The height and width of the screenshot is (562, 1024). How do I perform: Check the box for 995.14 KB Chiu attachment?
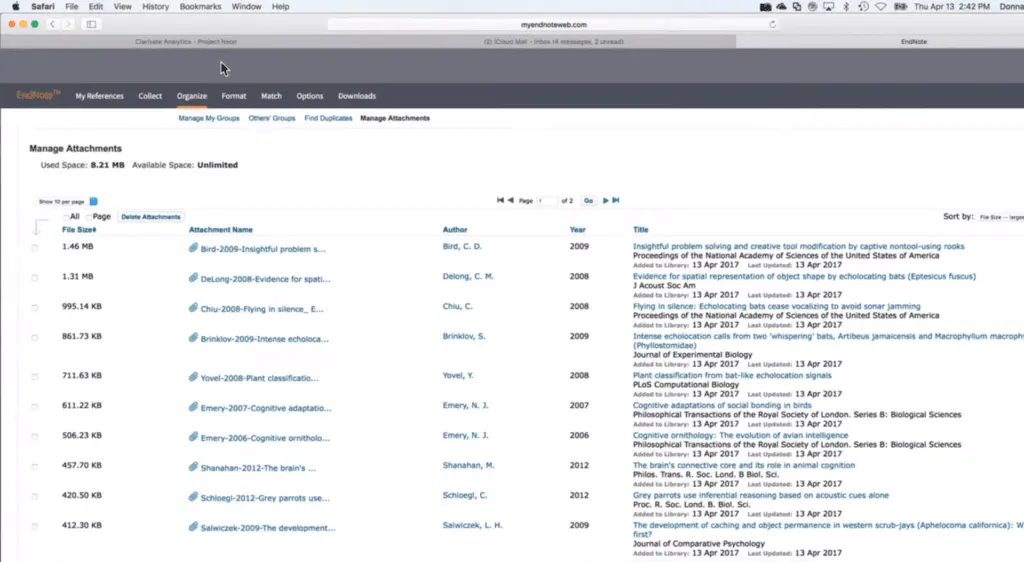click(35, 307)
